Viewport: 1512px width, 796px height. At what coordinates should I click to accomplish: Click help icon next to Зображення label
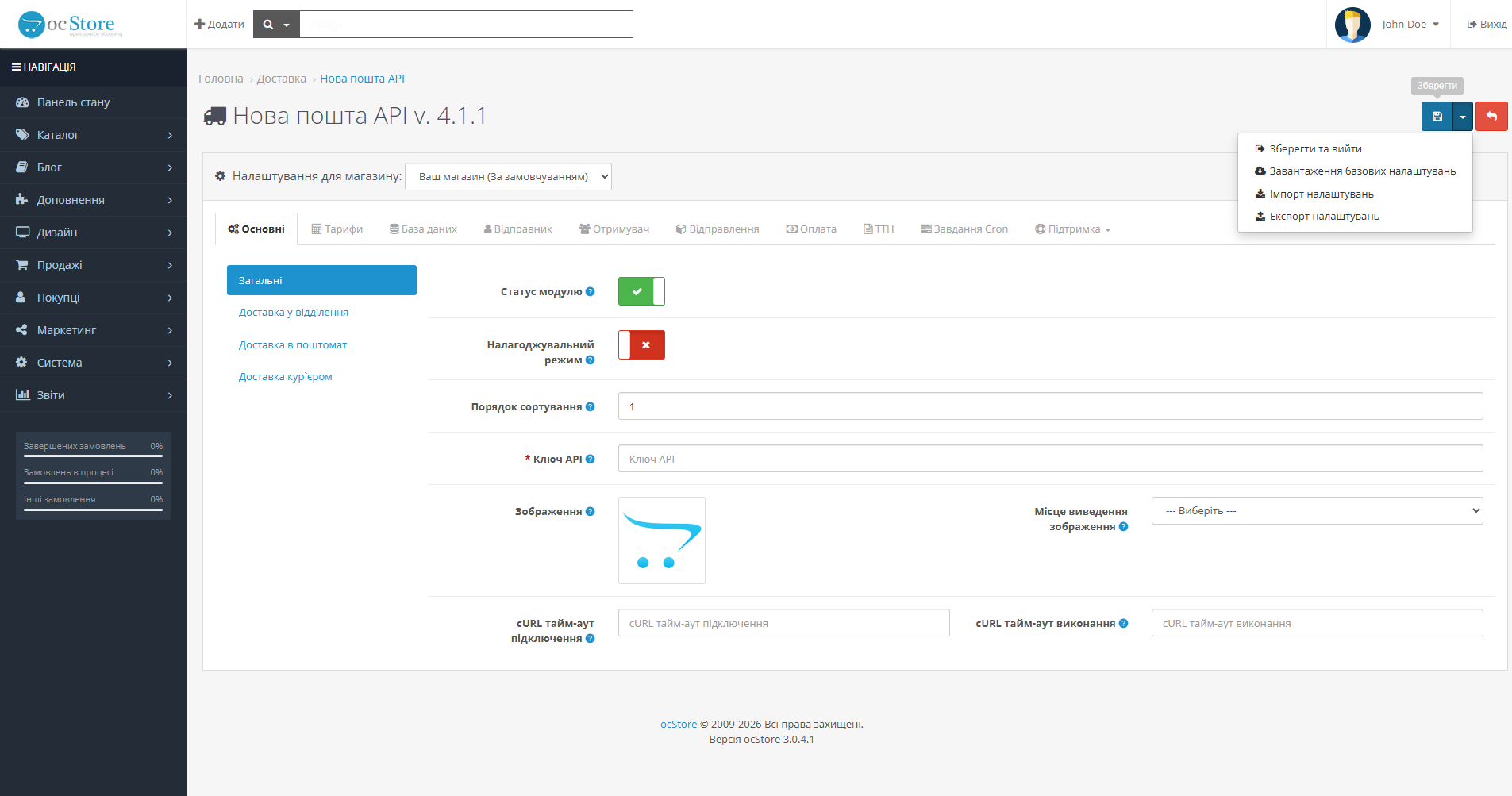tap(590, 512)
